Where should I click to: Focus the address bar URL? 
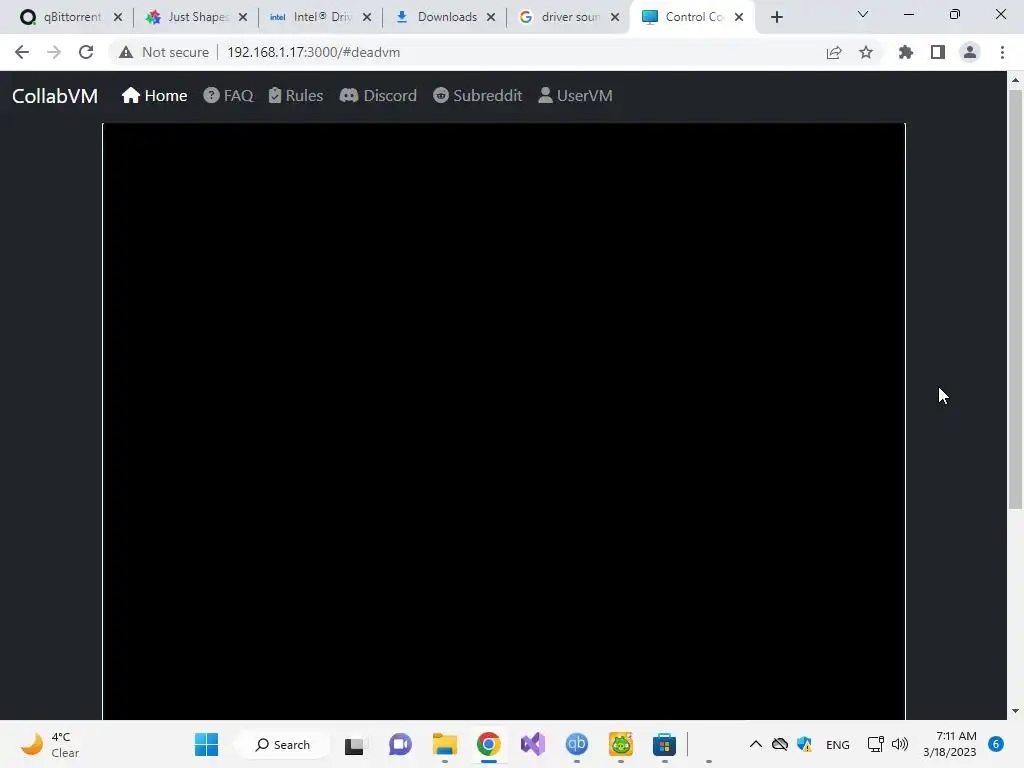[313, 52]
